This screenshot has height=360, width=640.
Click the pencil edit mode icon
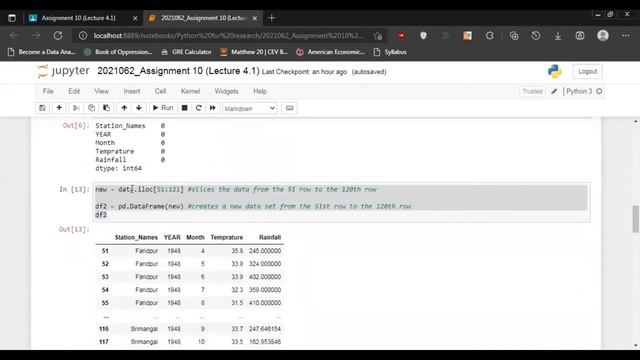(x=554, y=91)
